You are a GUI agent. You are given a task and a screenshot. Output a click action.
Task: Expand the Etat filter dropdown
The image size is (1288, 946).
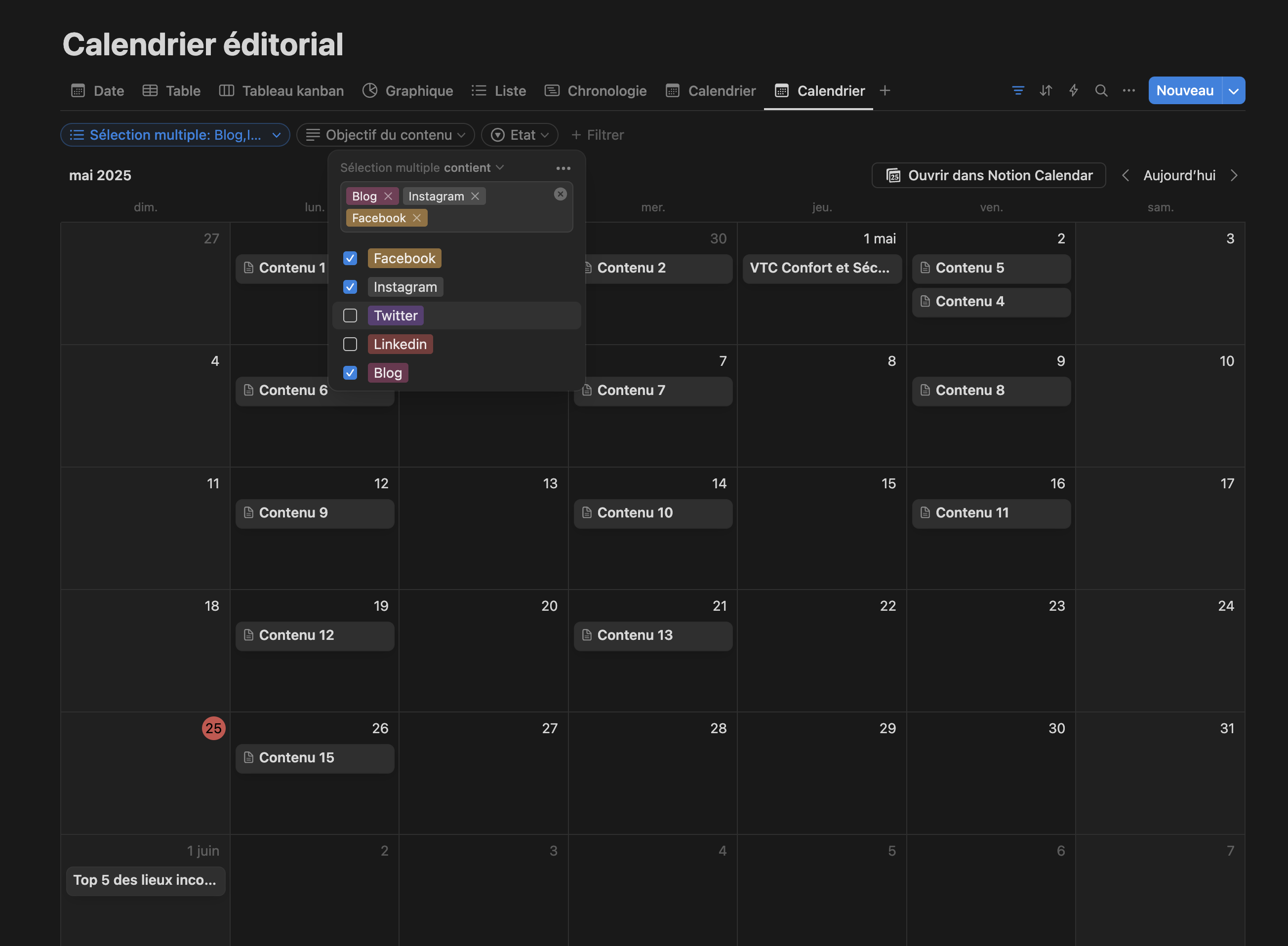519,135
